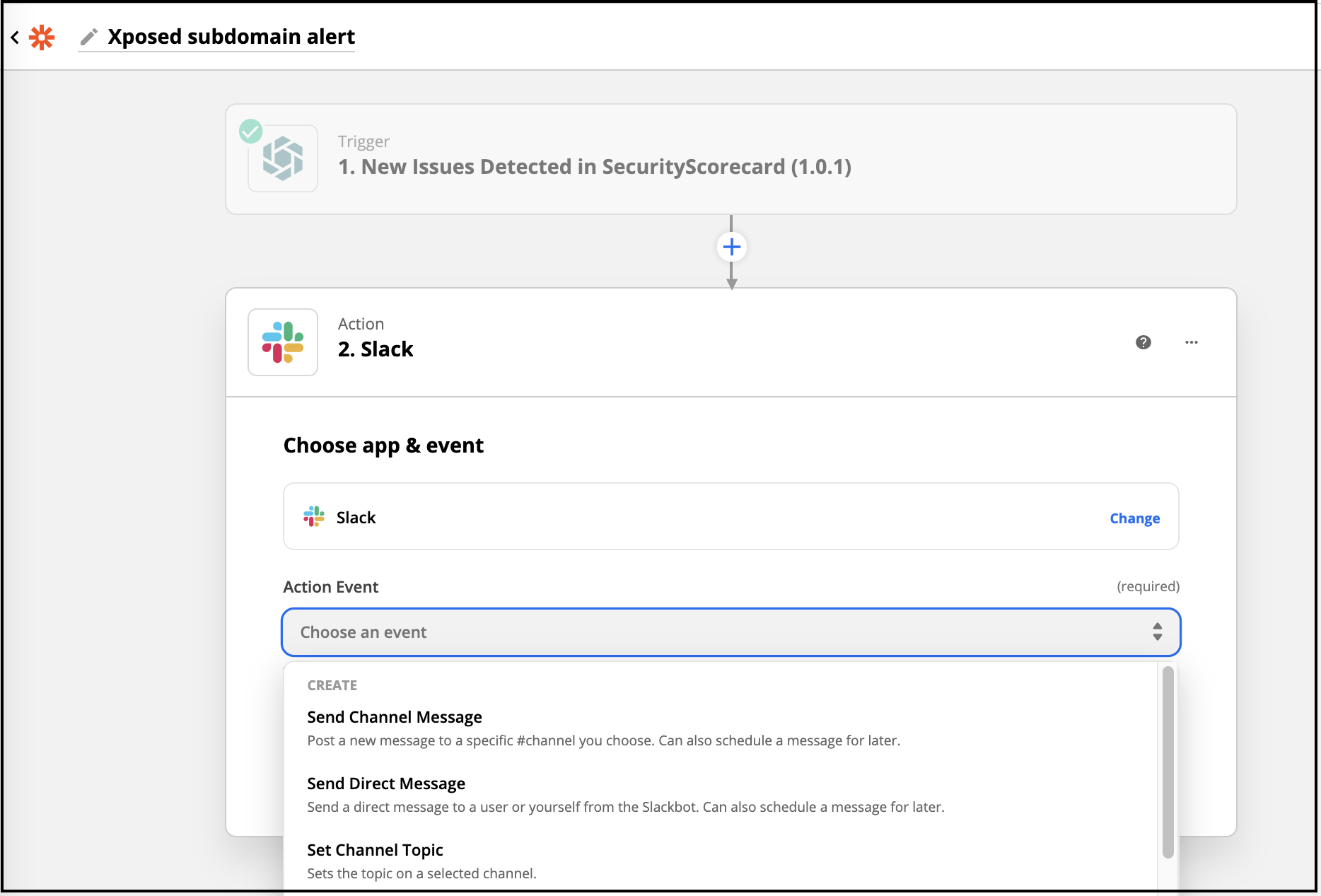Go back using the left chevron arrow
This screenshot has height=896, width=1321.
(x=15, y=37)
